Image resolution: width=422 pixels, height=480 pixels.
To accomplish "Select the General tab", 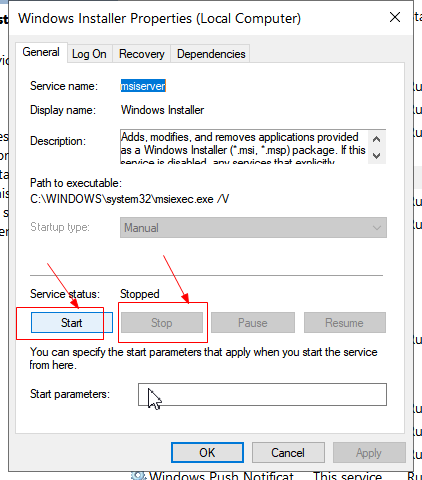I will [41, 52].
